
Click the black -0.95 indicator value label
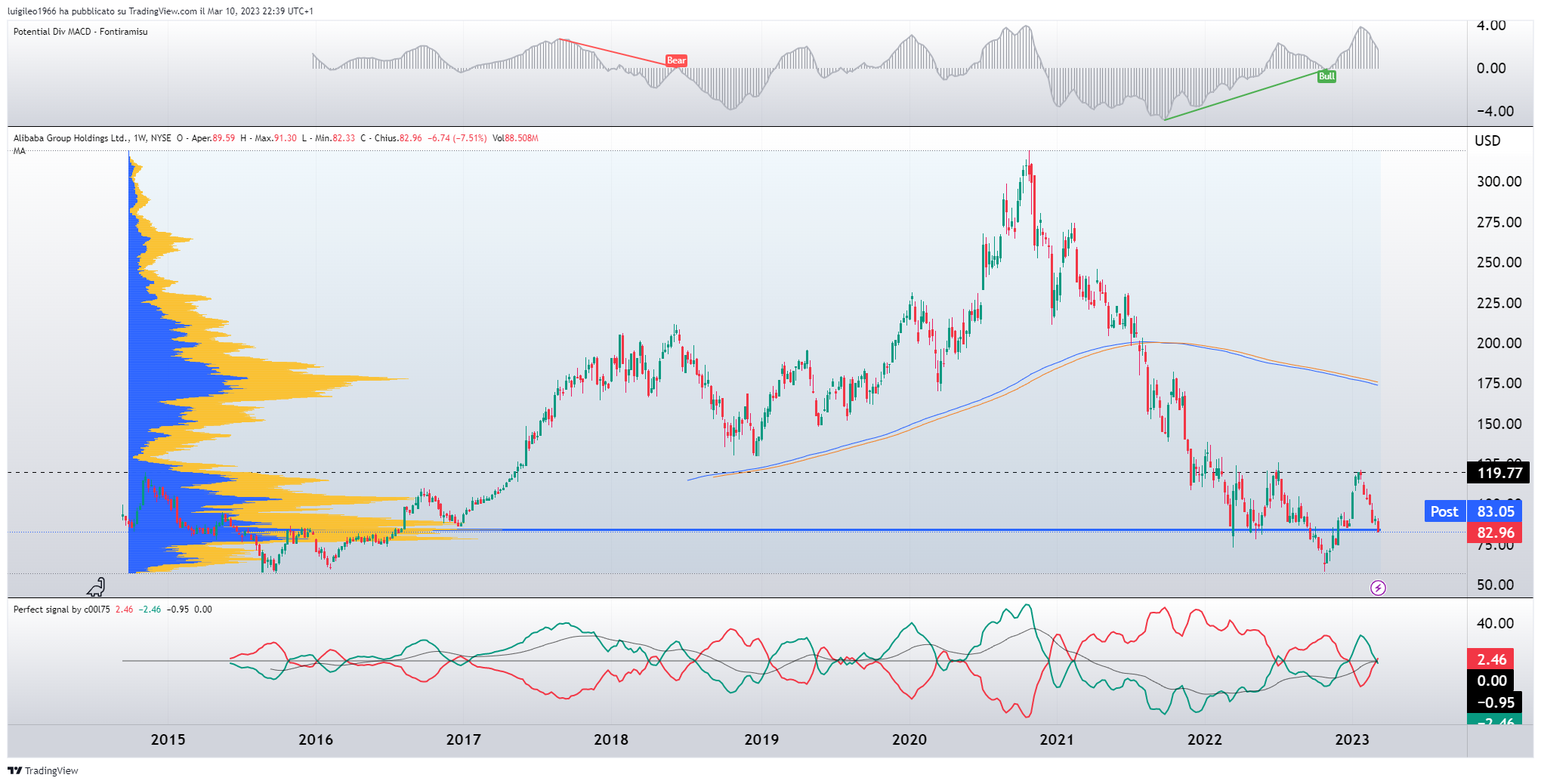click(1495, 702)
